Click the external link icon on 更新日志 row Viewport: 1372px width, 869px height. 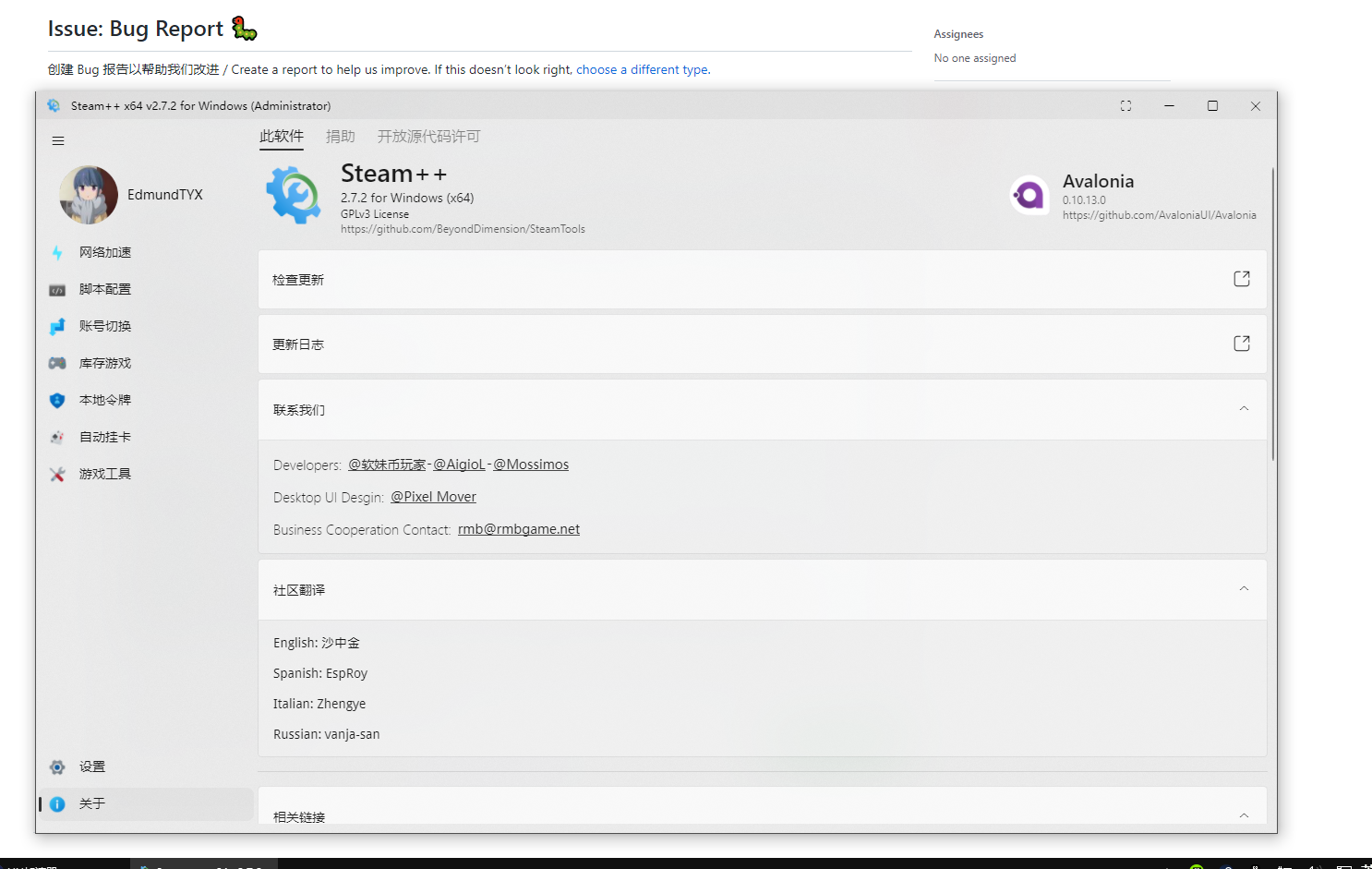click(x=1242, y=343)
